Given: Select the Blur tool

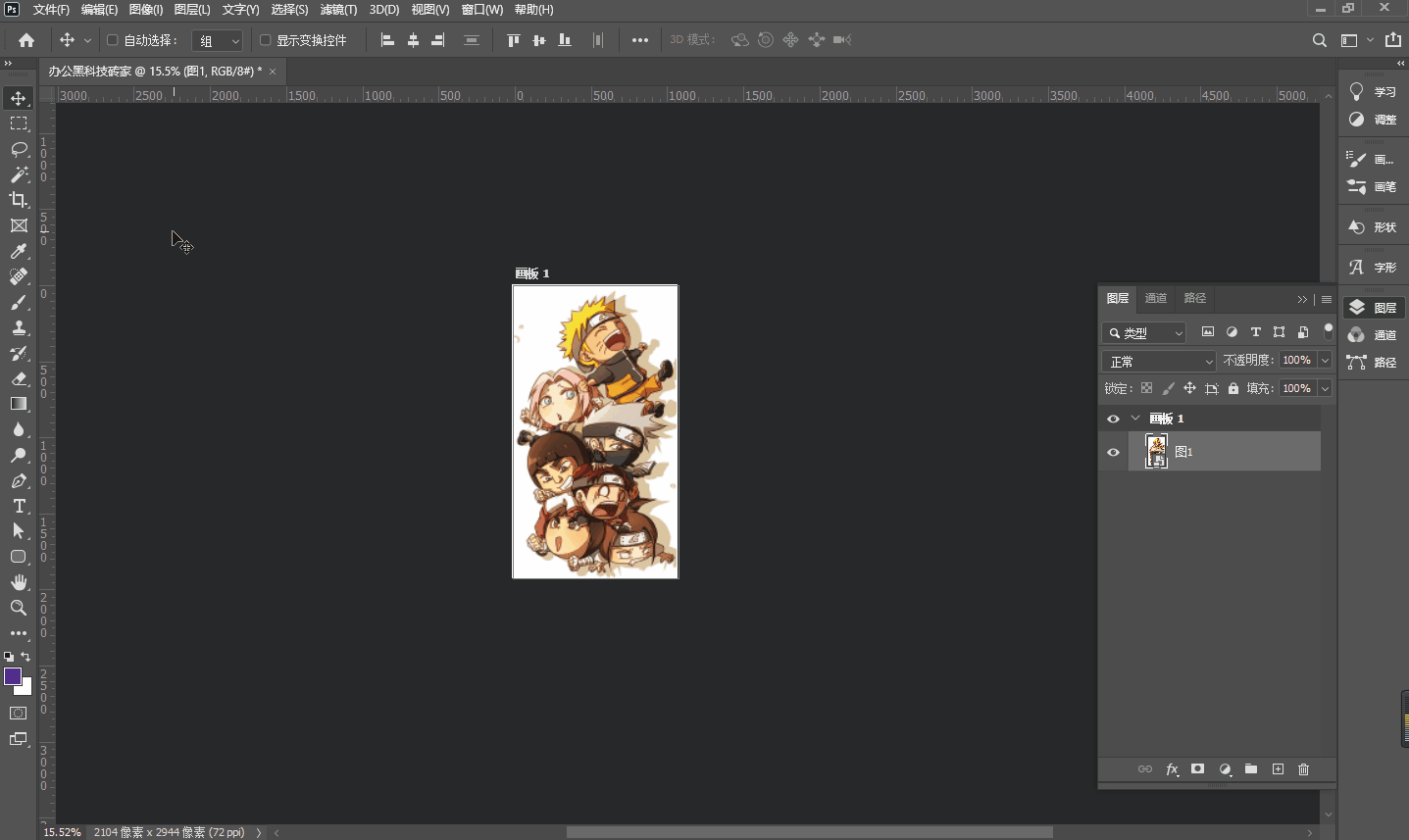Looking at the screenshot, I should pyautogui.click(x=19, y=429).
